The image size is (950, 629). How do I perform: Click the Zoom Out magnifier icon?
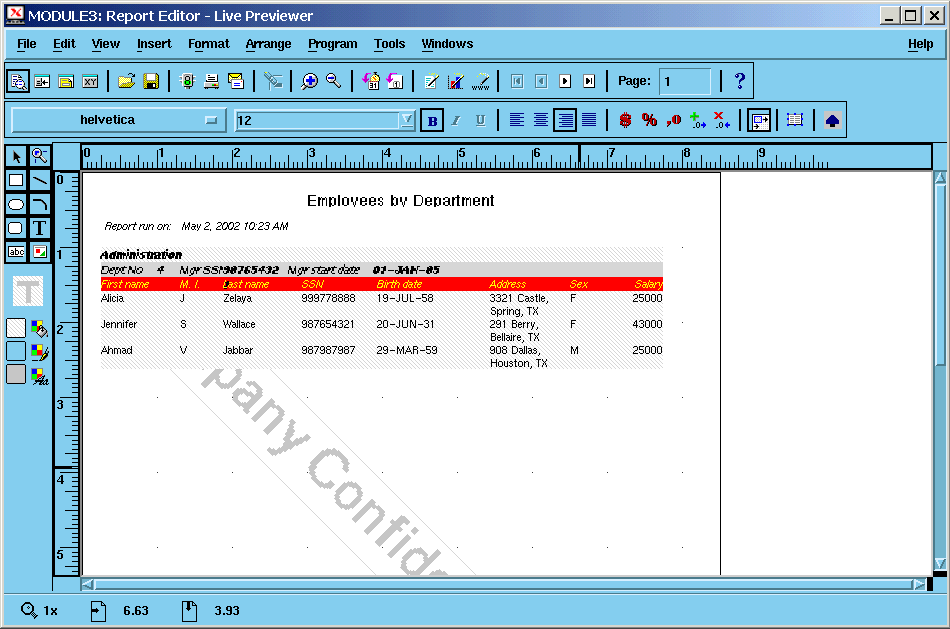[333, 81]
